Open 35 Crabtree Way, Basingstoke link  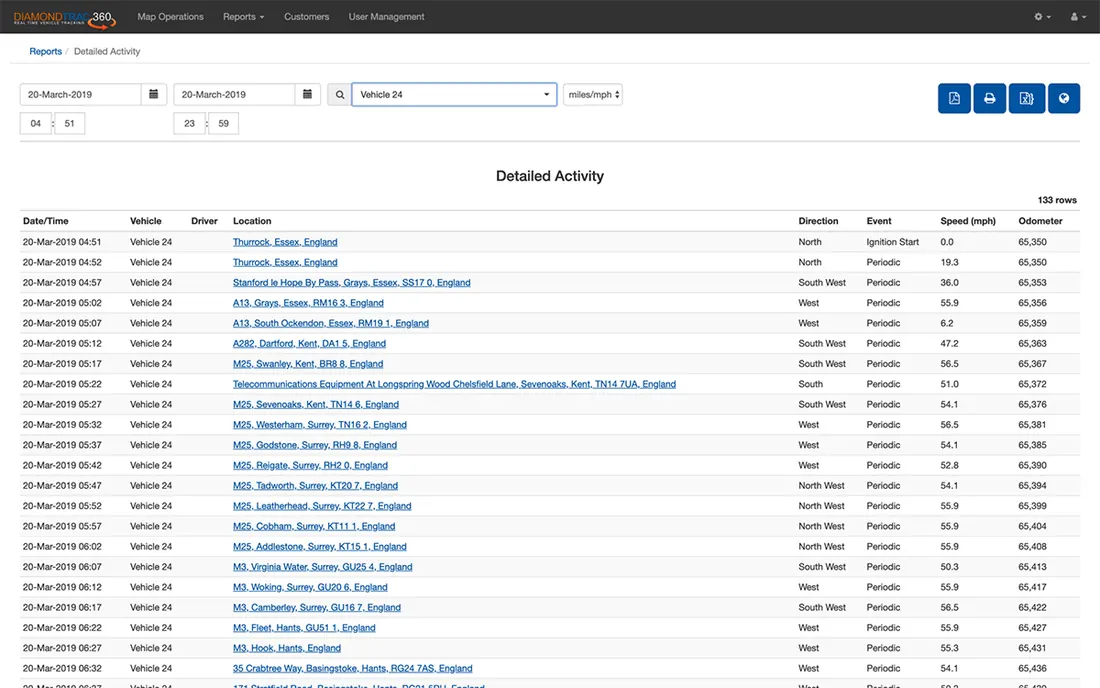pyautogui.click(x=352, y=669)
